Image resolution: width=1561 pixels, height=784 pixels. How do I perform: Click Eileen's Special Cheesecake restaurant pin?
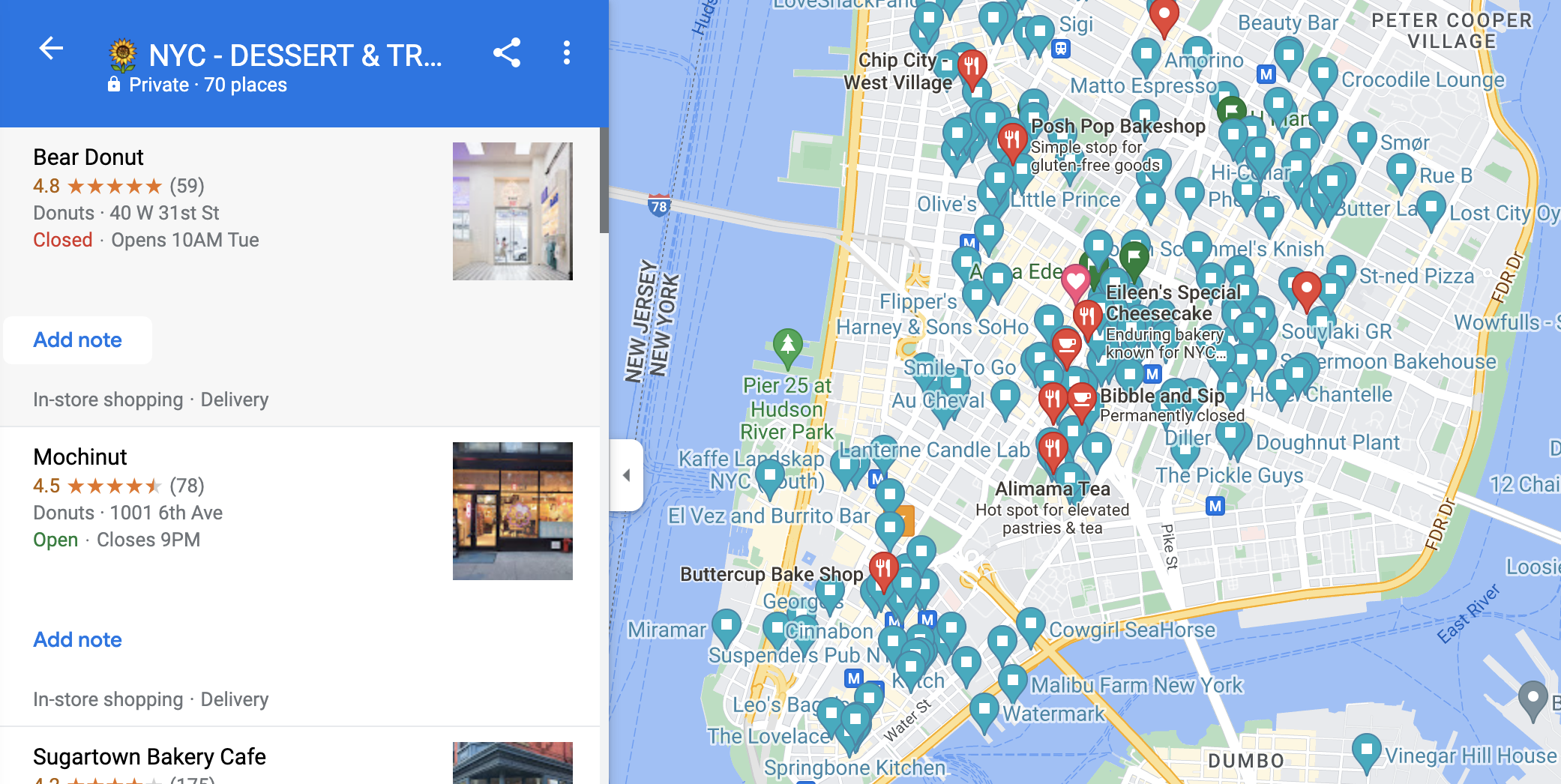pyautogui.click(x=1086, y=318)
